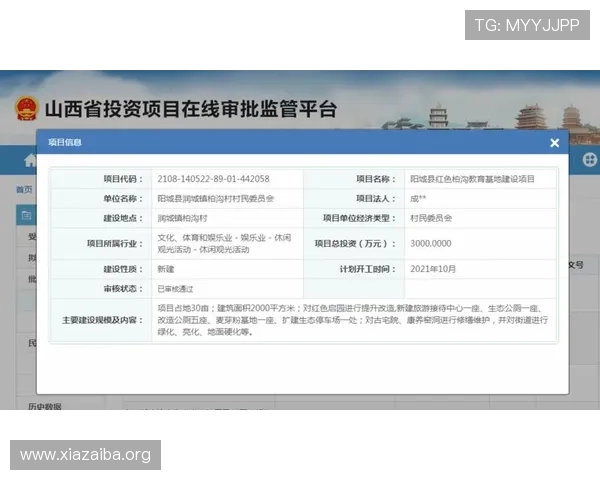
Task: Select the 历史数据 sidebar item
Action: 44,406
